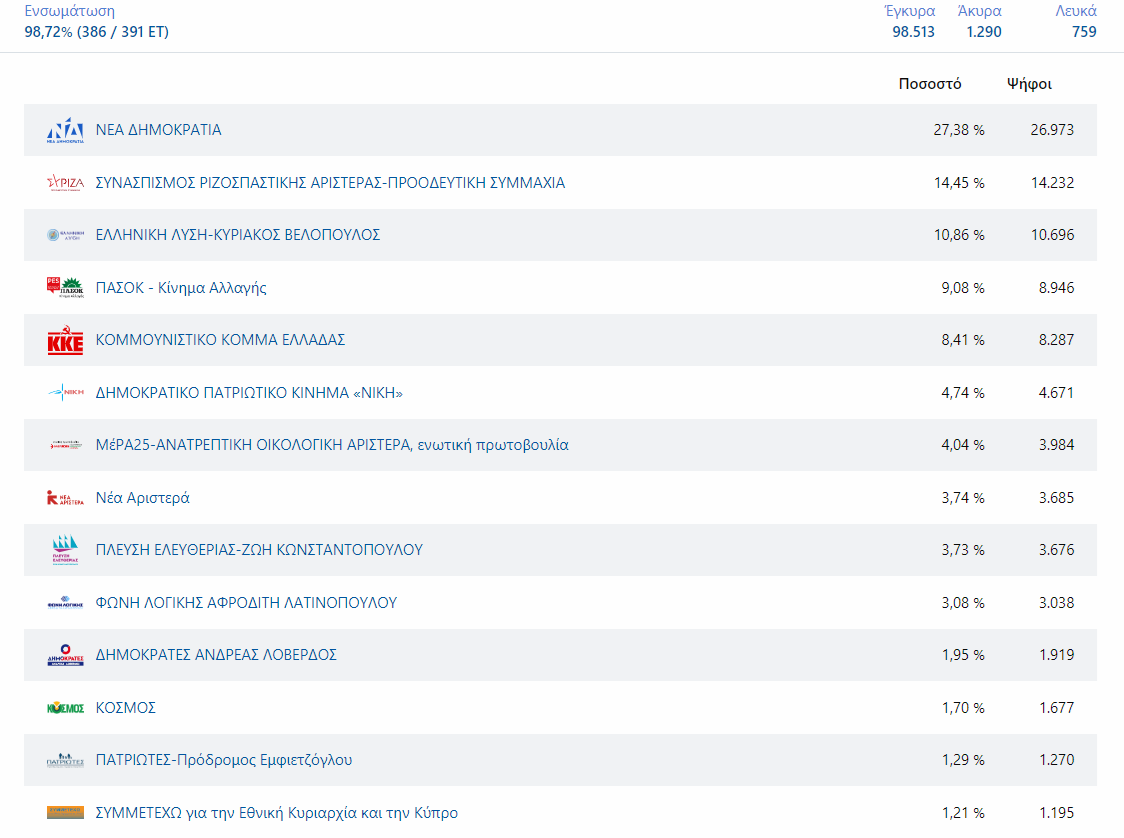Click Νέα Αριστερά percentage 3,74 %
This screenshot has width=1124, height=838.
pyautogui.click(x=963, y=497)
